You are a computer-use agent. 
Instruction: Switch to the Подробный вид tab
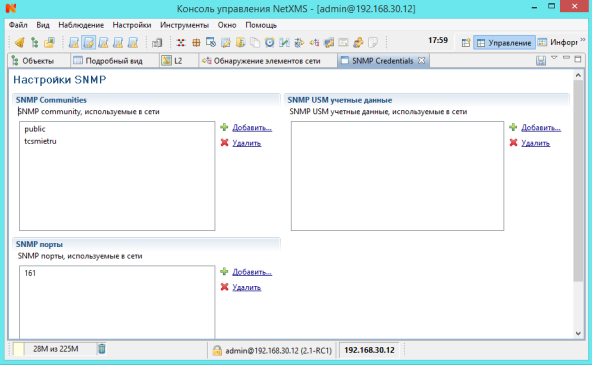pyautogui.click(x=114, y=61)
